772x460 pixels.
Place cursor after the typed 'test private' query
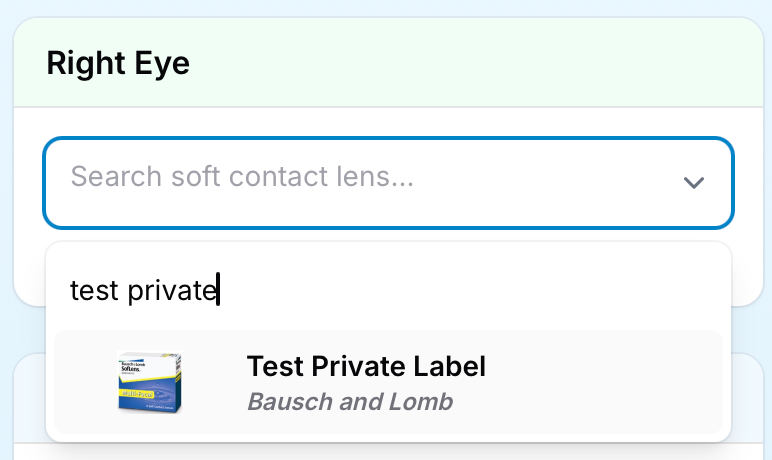tap(219, 291)
